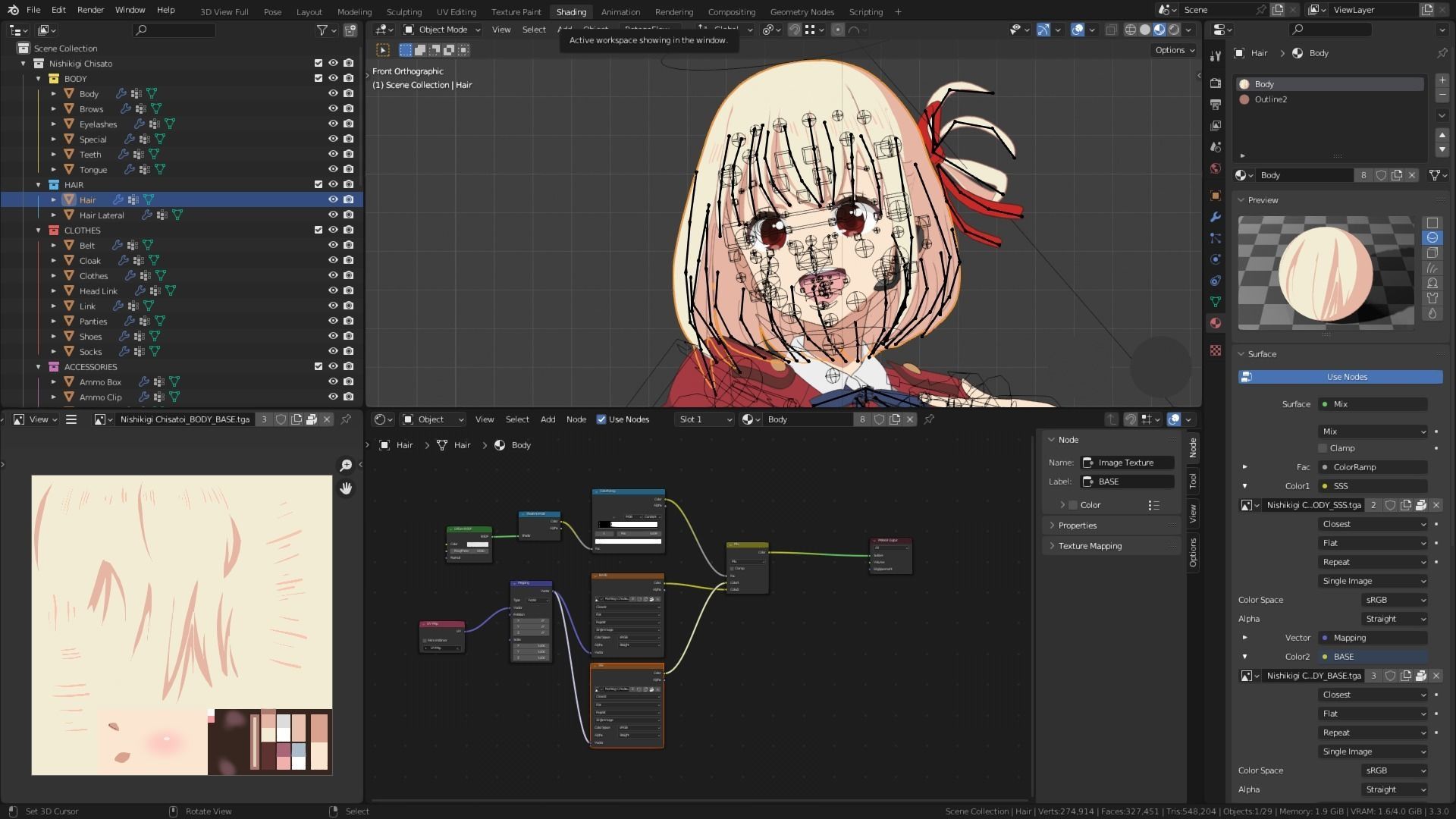
Task: Open the World properties tab
Action: pos(1216,168)
